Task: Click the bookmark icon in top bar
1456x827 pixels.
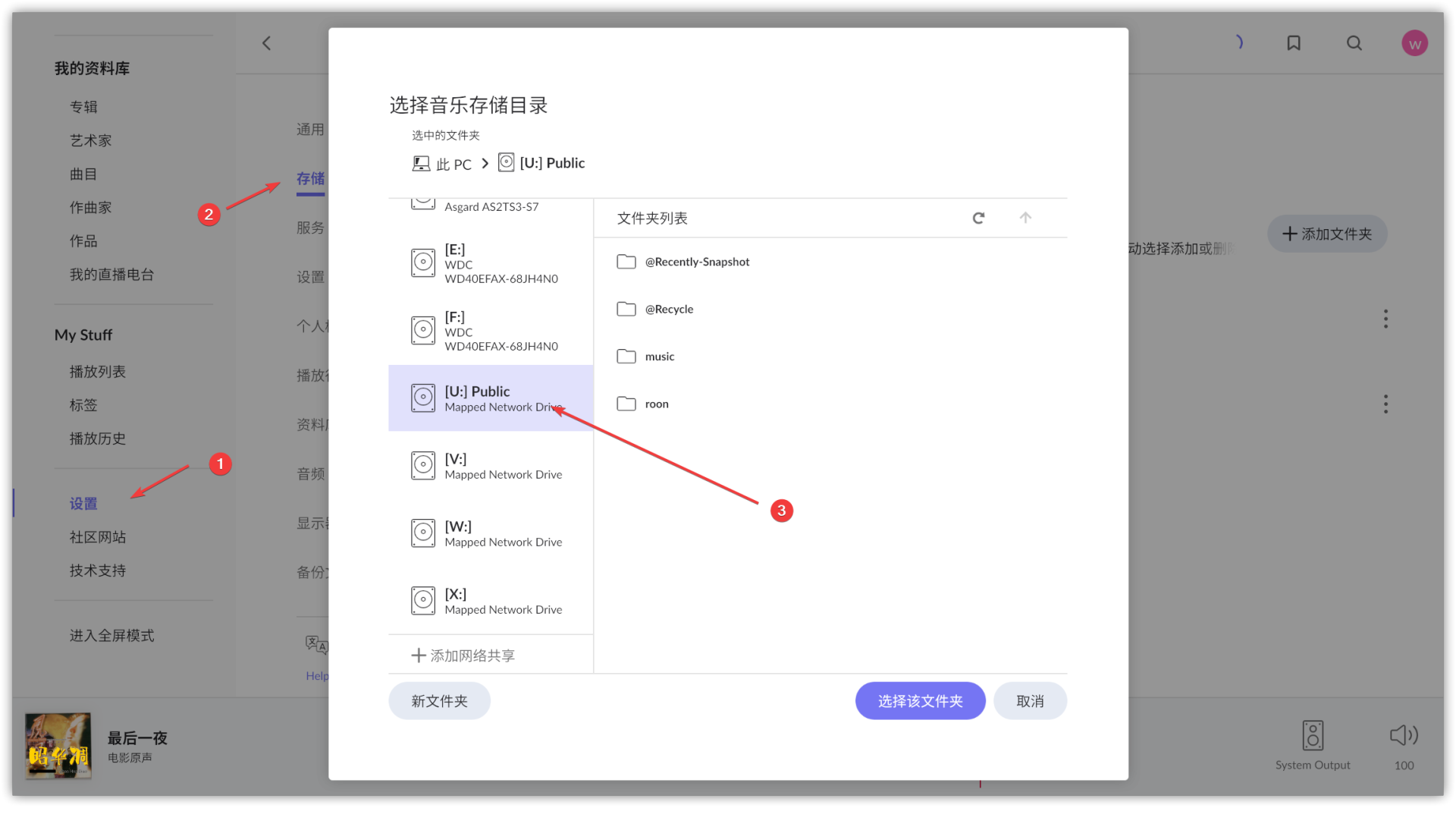Action: click(x=1294, y=43)
